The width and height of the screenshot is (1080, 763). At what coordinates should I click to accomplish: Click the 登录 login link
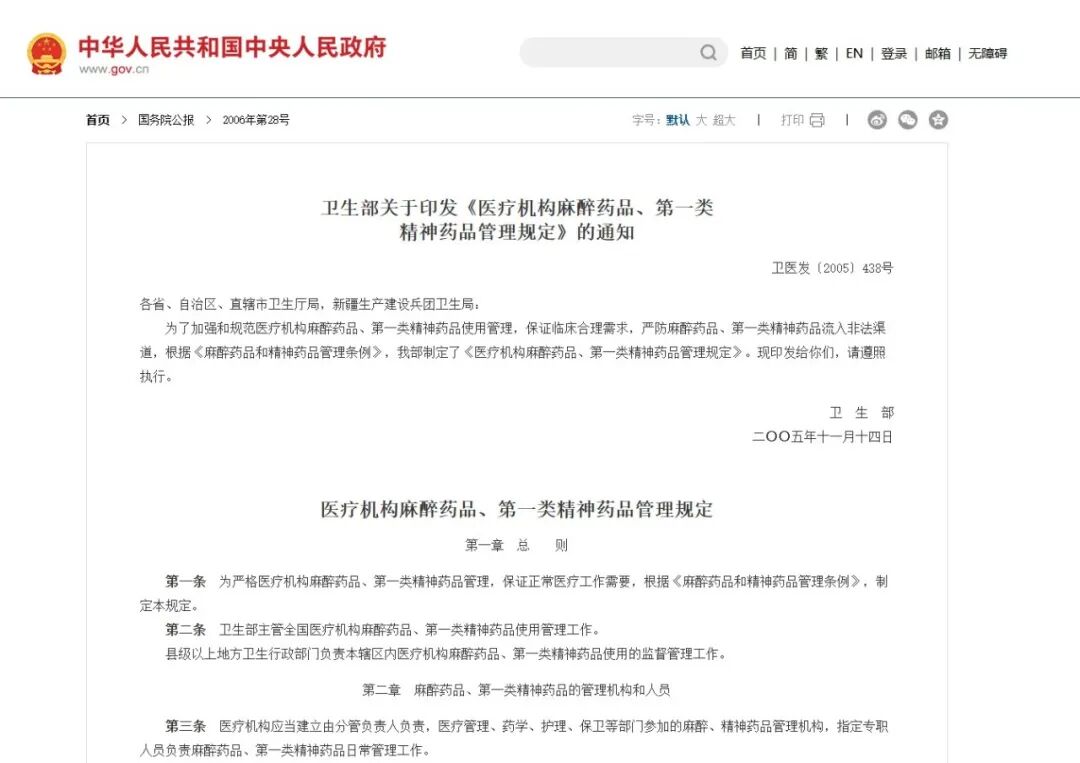click(x=893, y=54)
